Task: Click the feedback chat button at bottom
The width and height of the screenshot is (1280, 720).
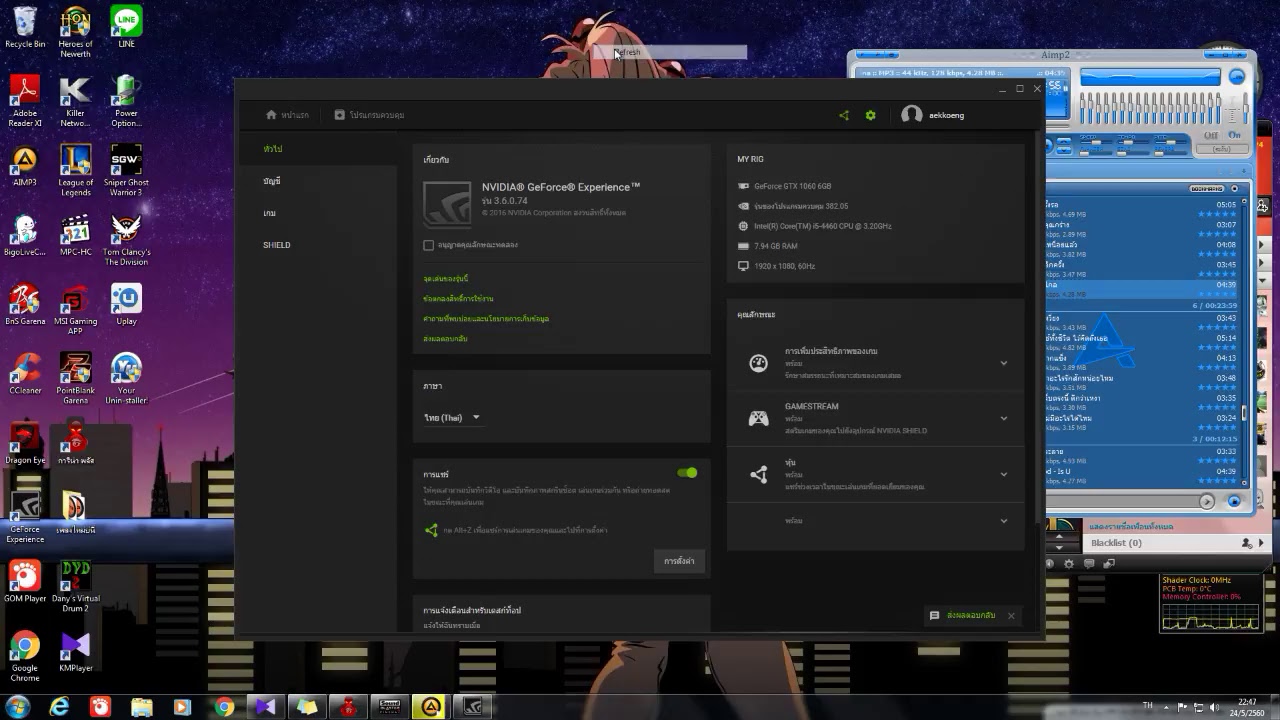Action: pos(963,616)
